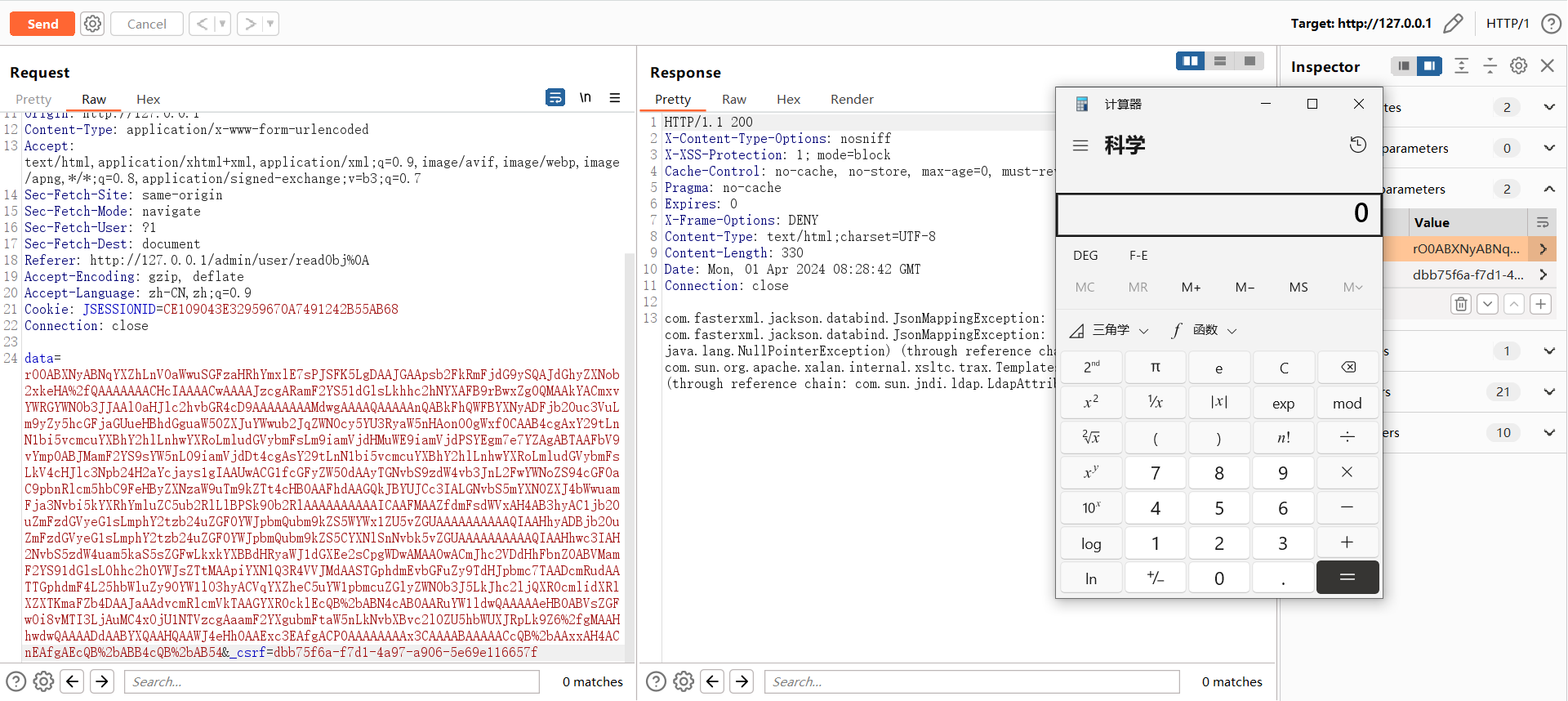
Task: Open the rO0ABXNyABNq... value row chevron
Action: [x=1543, y=248]
